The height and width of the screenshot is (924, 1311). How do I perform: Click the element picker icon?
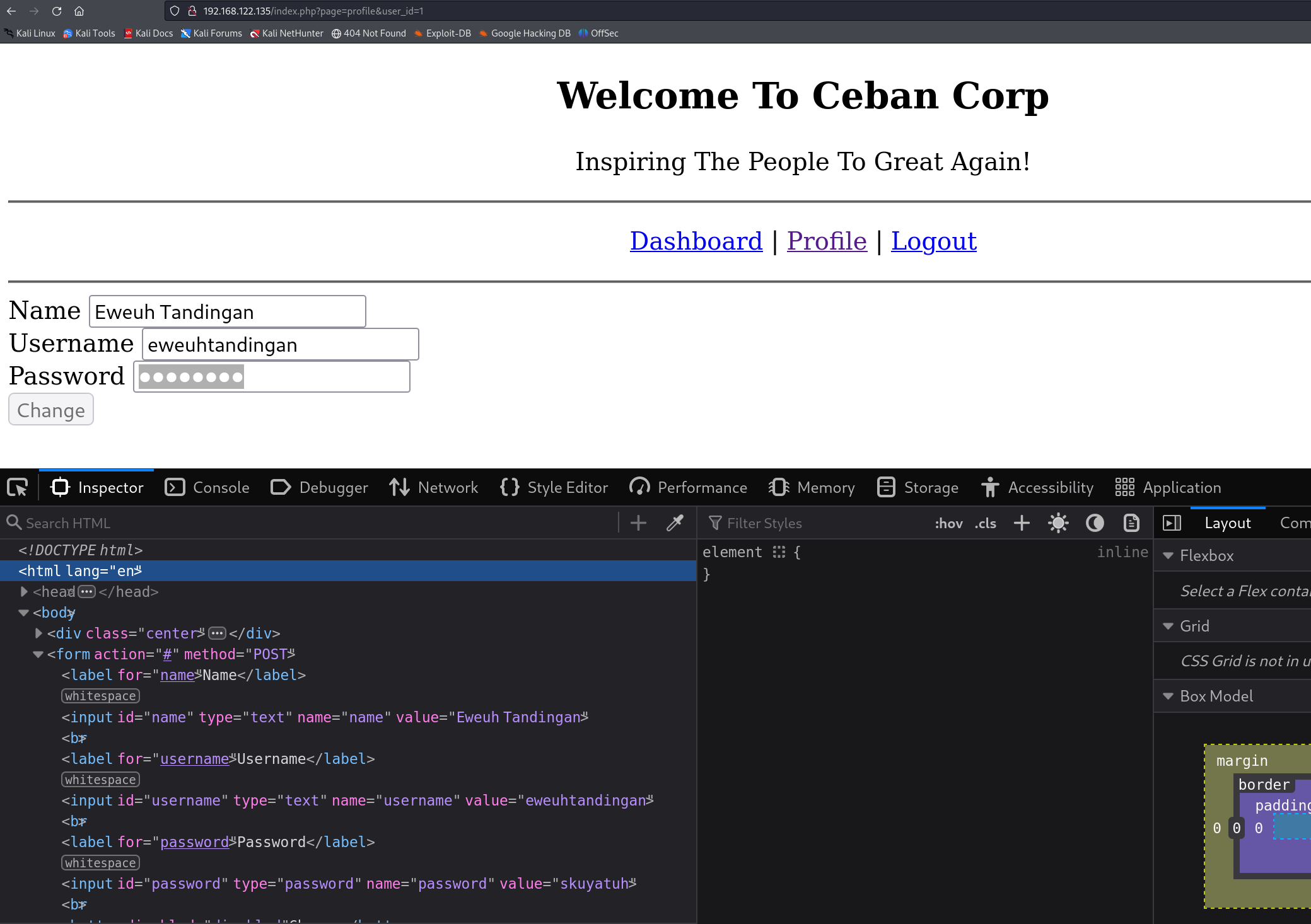18,487
